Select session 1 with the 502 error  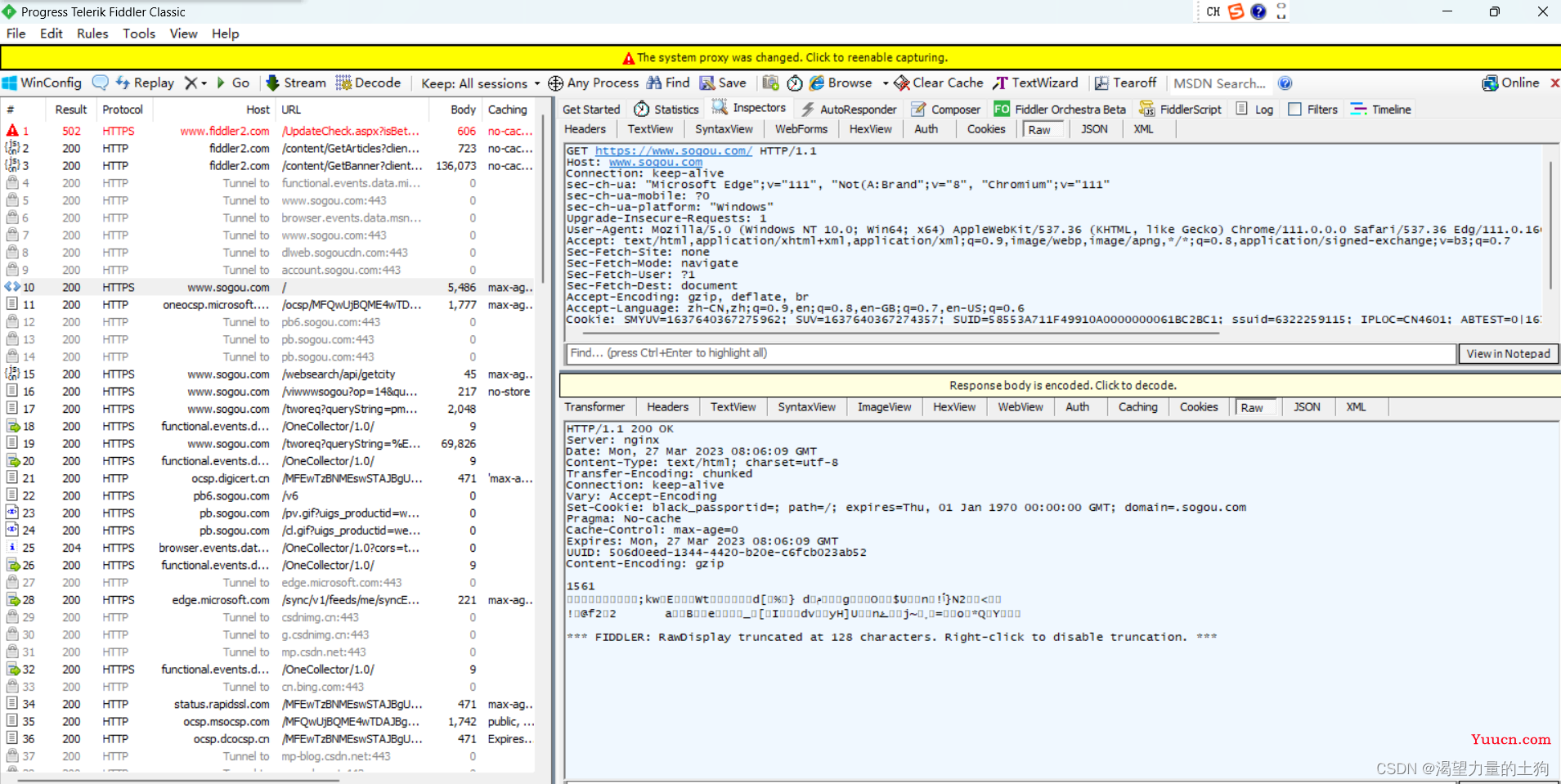[x=269, y=131]
